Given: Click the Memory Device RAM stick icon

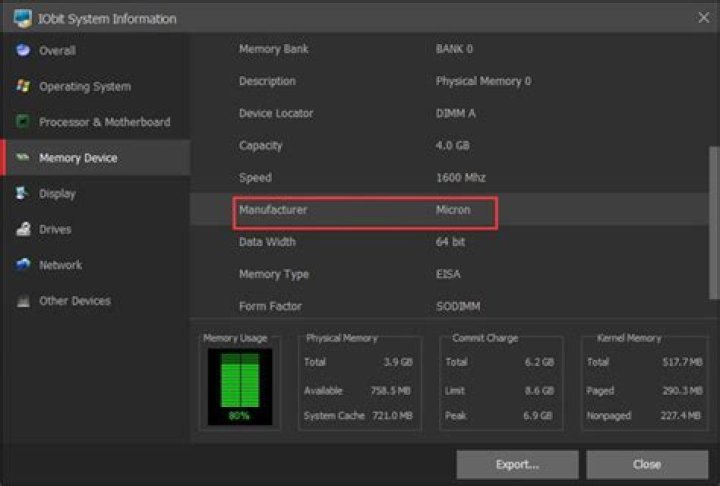Looking at the screenshot, I should [22, 157].
